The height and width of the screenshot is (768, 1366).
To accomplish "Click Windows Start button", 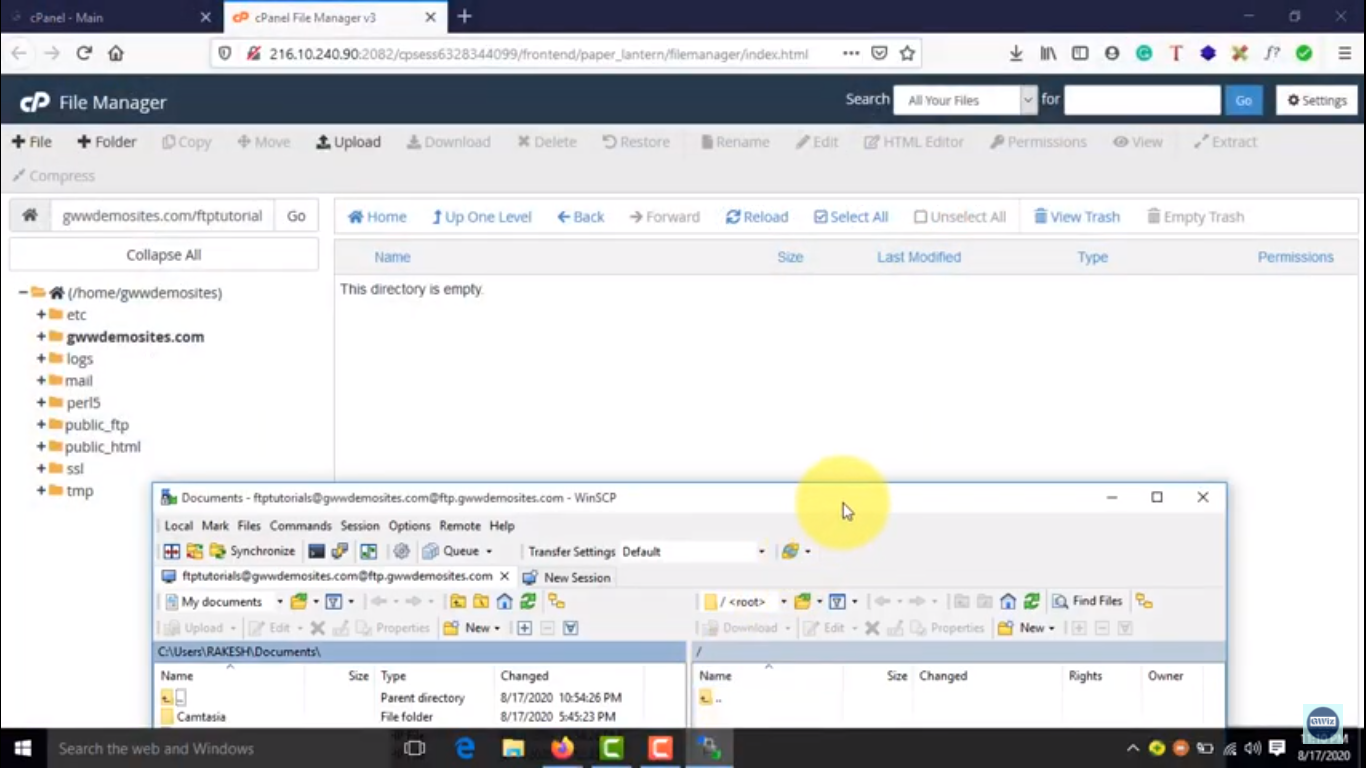I will point(22,748).
